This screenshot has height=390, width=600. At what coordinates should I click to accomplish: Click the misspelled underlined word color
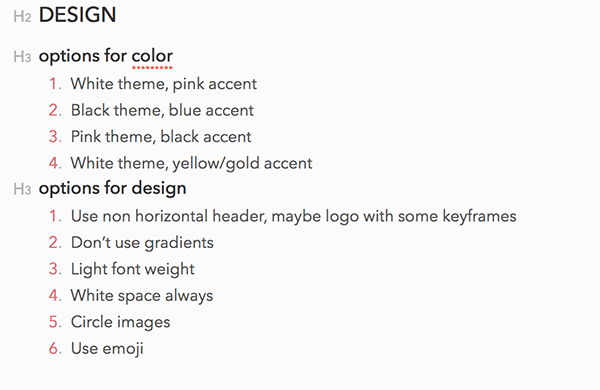point(152,56)
